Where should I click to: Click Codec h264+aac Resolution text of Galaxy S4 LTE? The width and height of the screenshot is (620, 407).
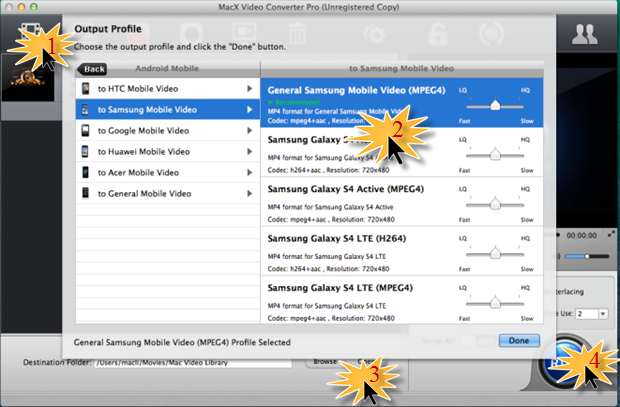tap(329, 269)
